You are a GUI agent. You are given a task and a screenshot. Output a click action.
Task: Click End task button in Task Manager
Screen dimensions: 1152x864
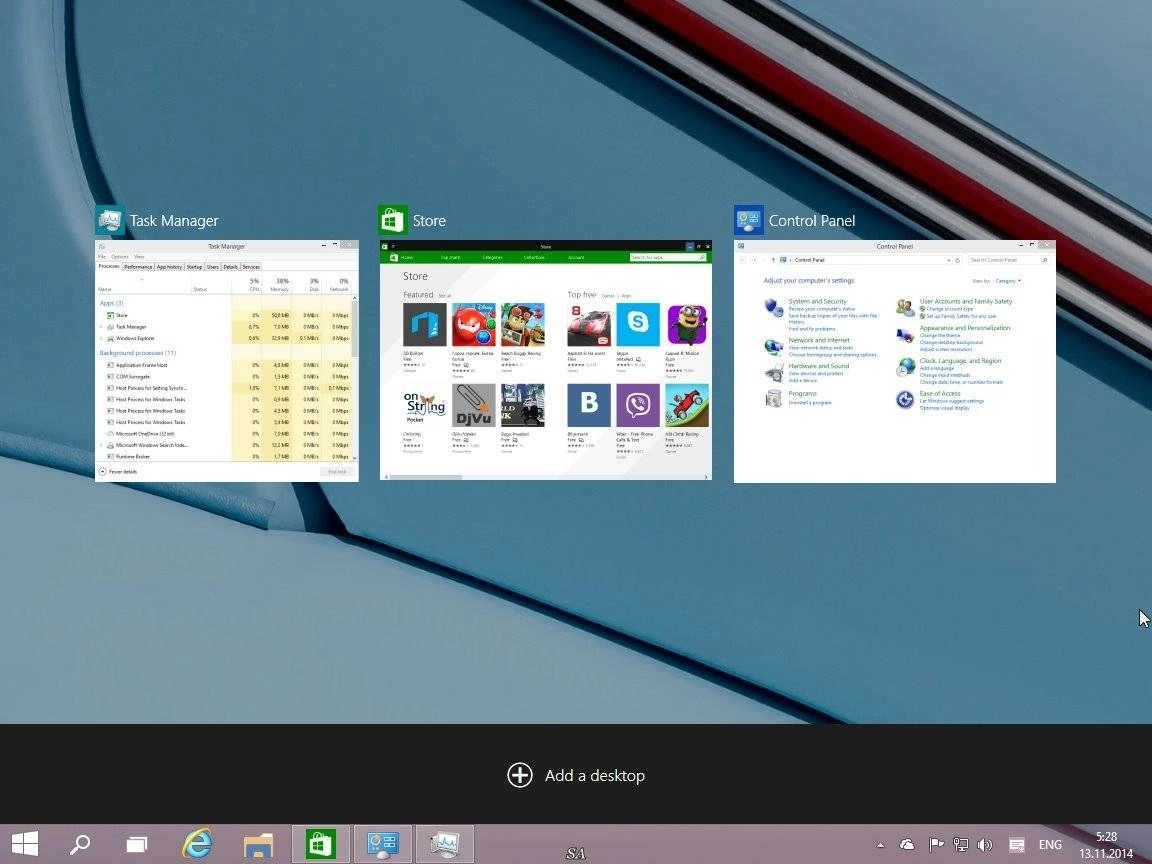pos(336,472)
